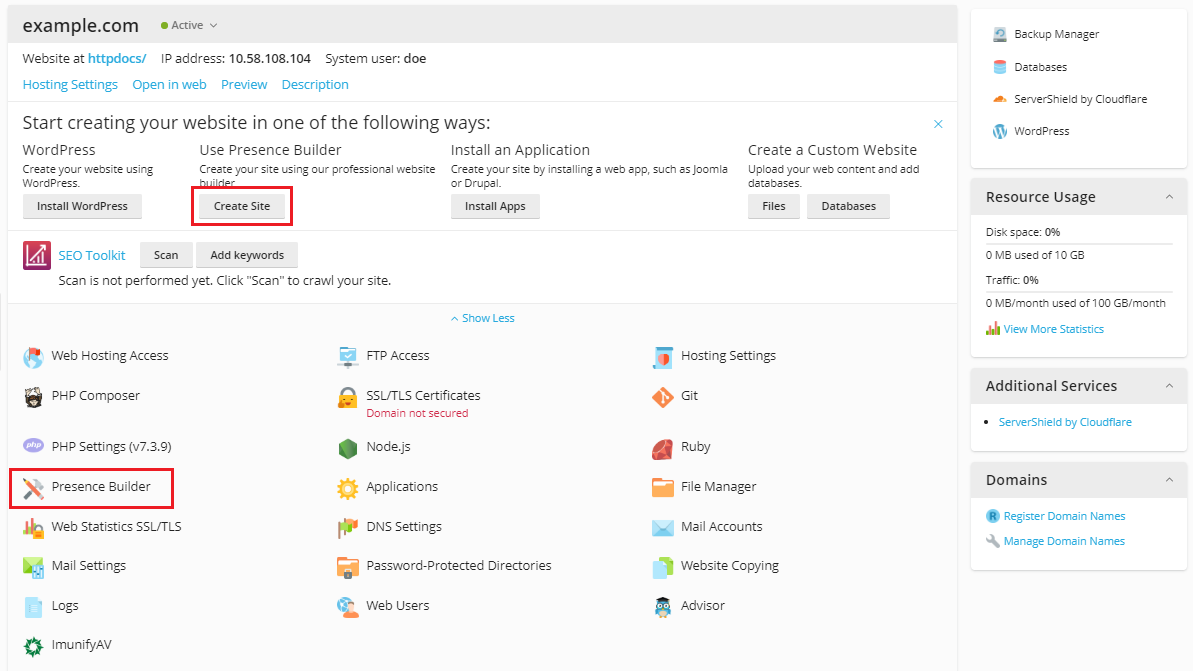Open Mail Accounts envelope icon
This screenshot has width=1193, height=671.
[x=663, y=527]
